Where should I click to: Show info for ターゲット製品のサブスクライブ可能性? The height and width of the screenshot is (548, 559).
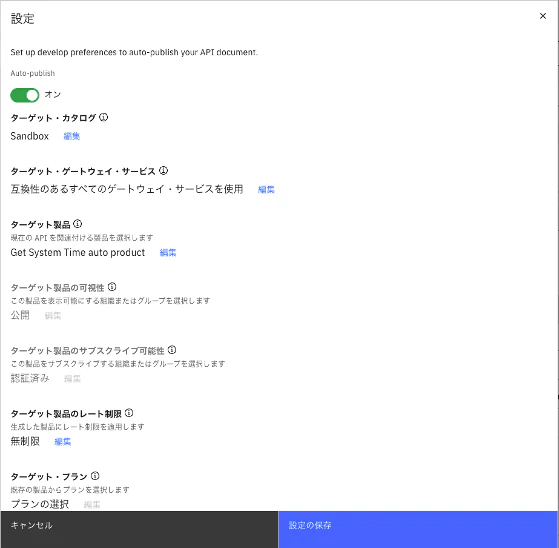pyautogui.click(x=172, y=350)
